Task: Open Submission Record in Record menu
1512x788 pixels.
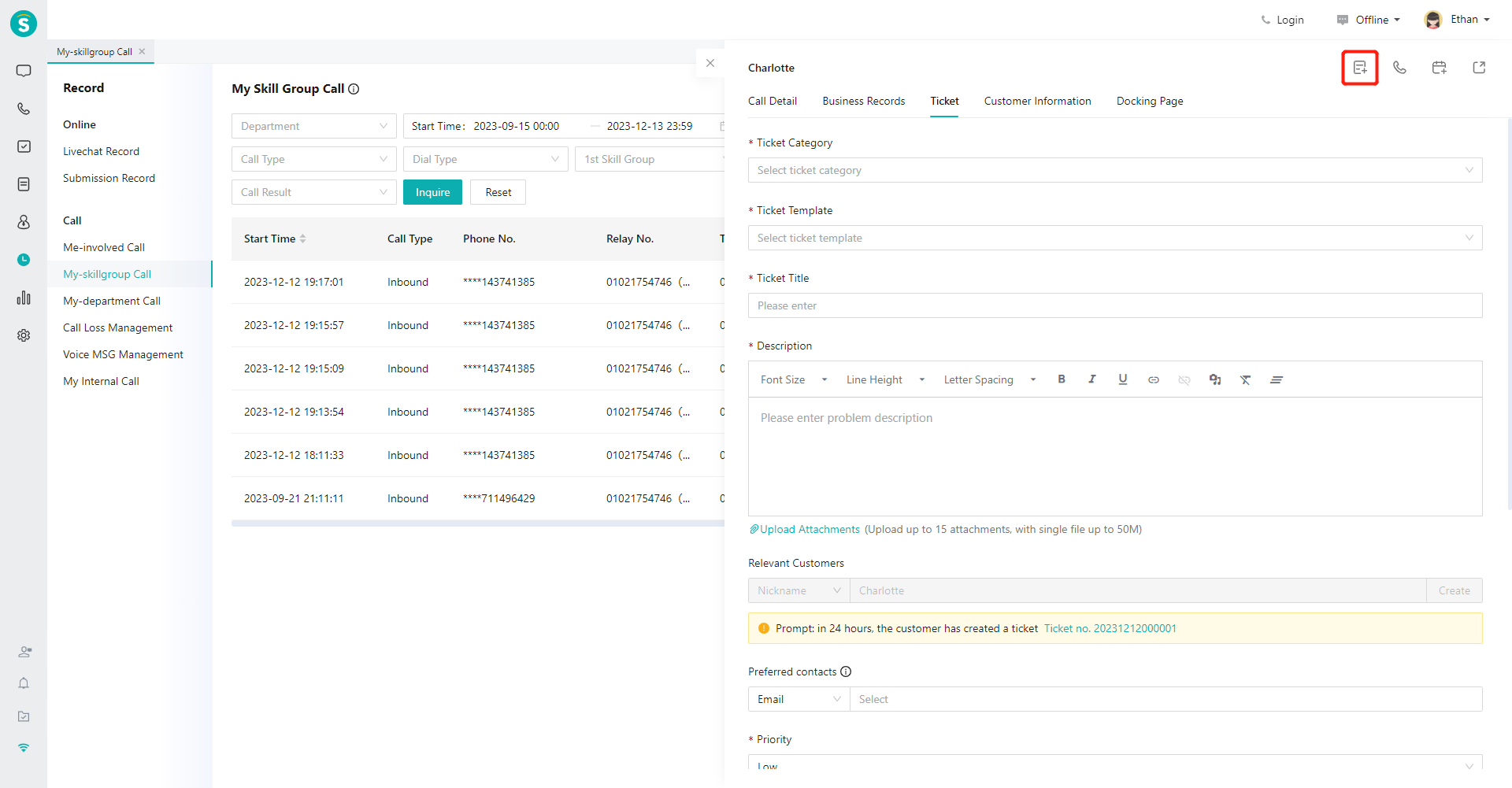Action: click(109, 178)
